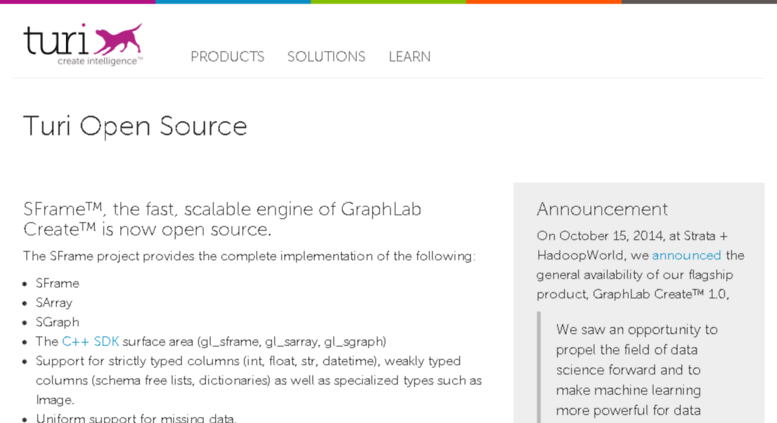Click the blue segment of top color bar
Viewport: 777px width, 423px height.
[x=233, y=1]
